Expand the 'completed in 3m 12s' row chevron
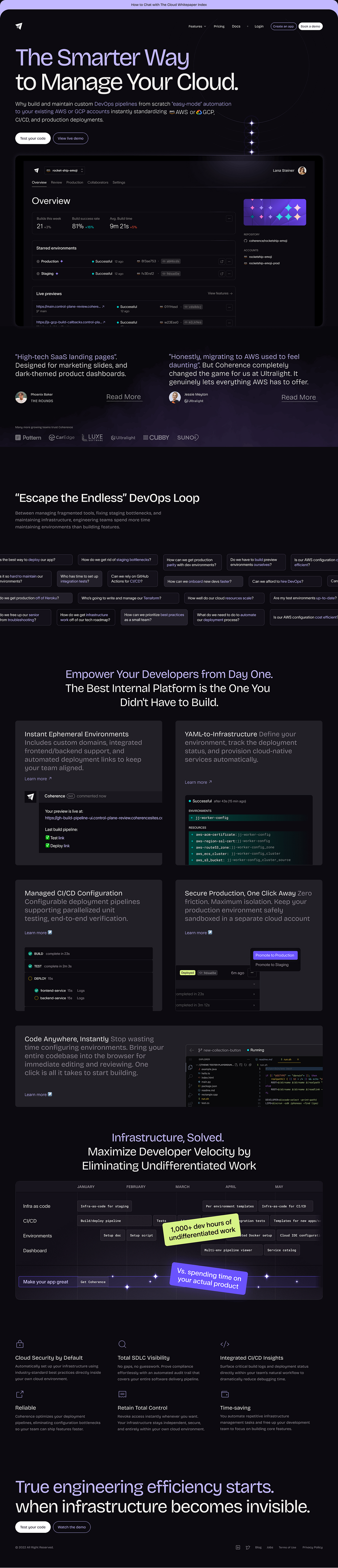This screenshot has height=1568, width=338. point(254,1005)
